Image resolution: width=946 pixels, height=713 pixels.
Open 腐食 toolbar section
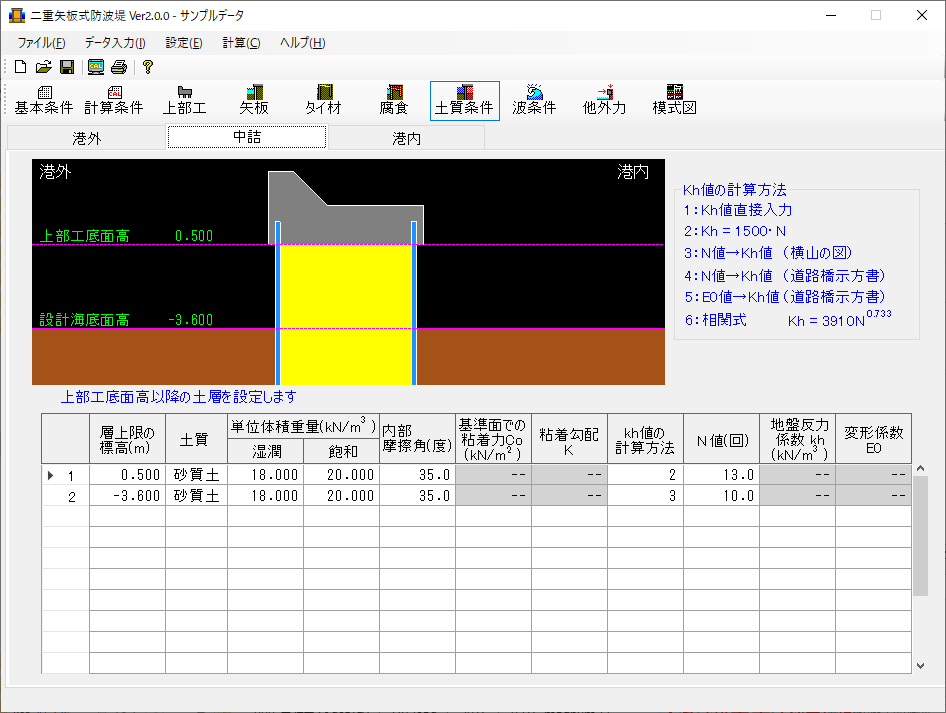(x=394, y=101)
